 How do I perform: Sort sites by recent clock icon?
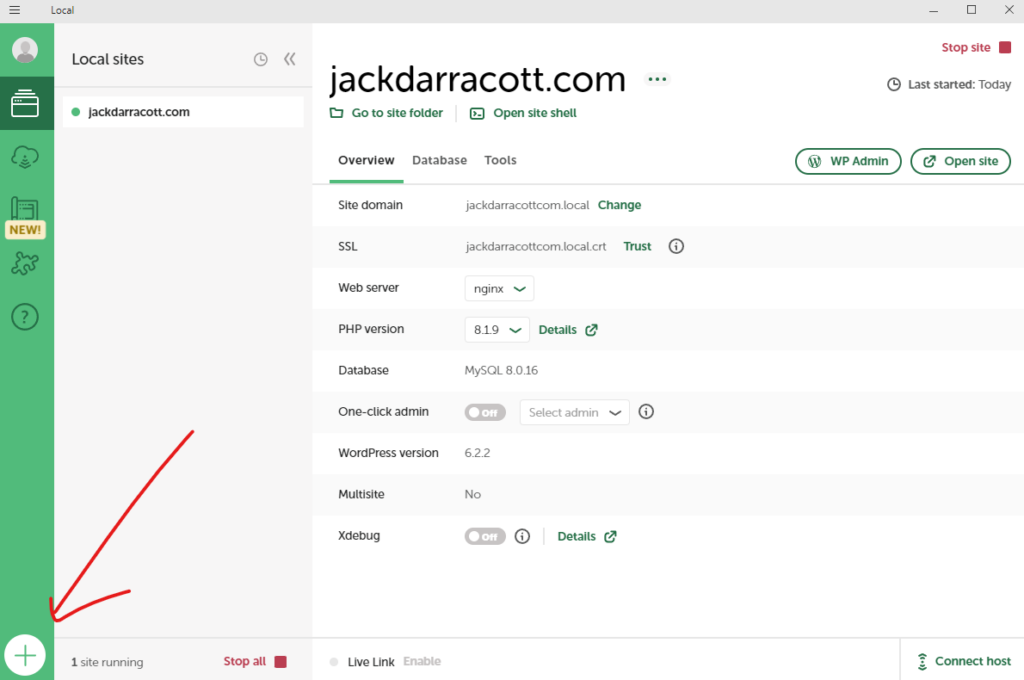point(261,59)
